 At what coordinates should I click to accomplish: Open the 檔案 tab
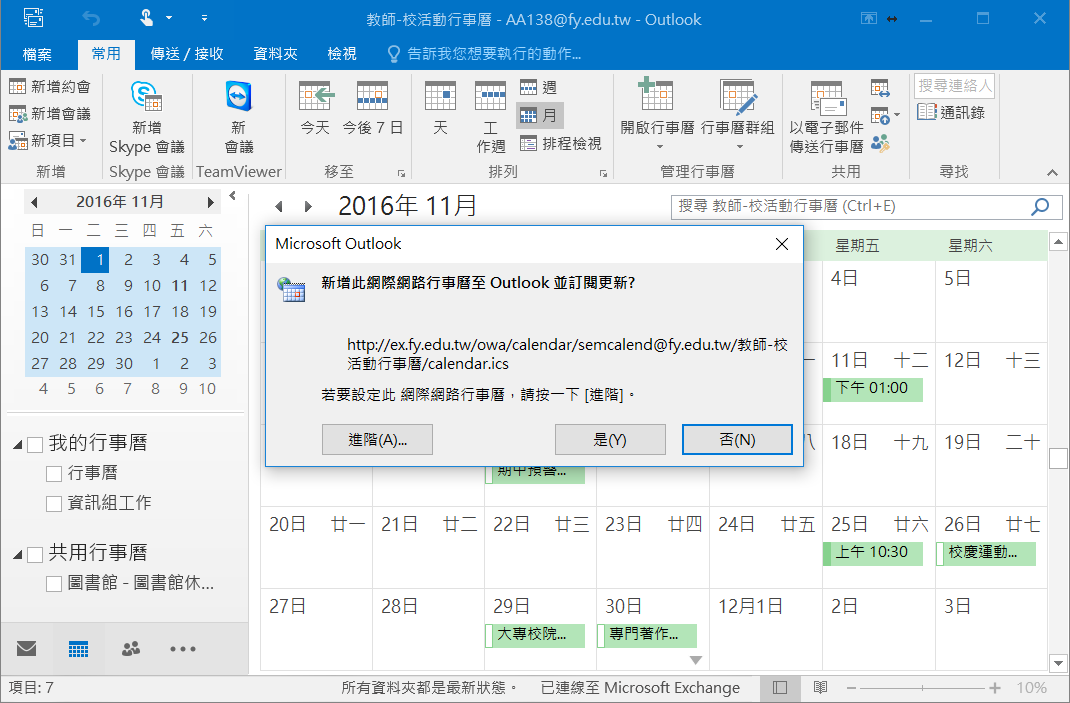pyautogui.click(x=37, y=54)
